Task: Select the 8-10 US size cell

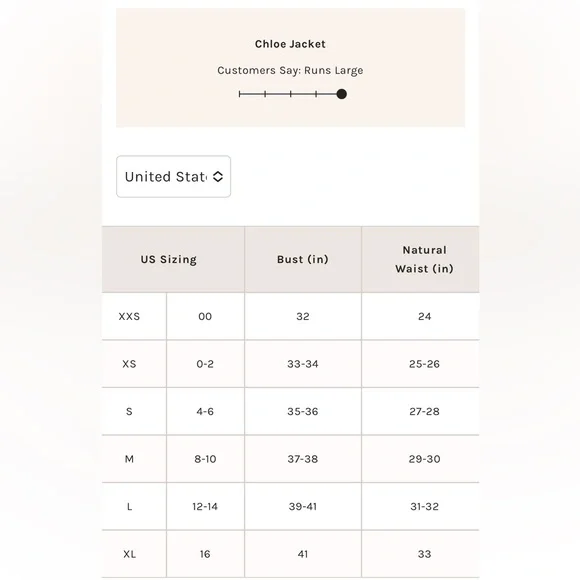Action: [x=205, y=459]
